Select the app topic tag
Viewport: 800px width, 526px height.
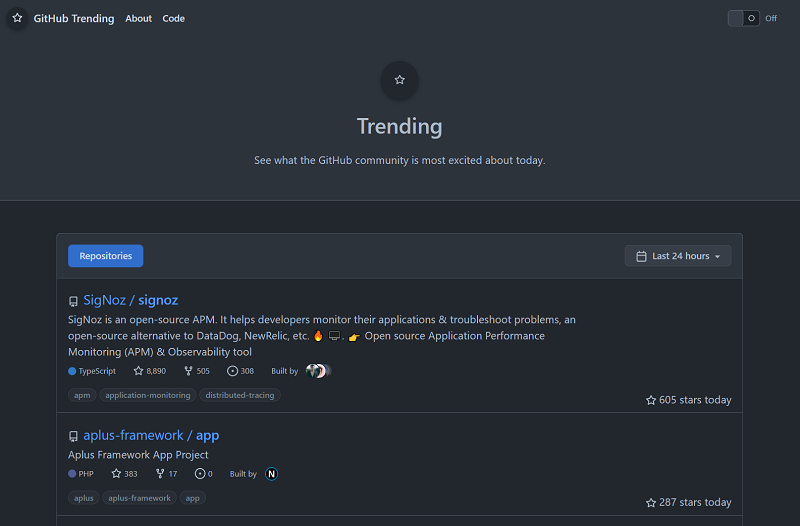tap(192, 498)
